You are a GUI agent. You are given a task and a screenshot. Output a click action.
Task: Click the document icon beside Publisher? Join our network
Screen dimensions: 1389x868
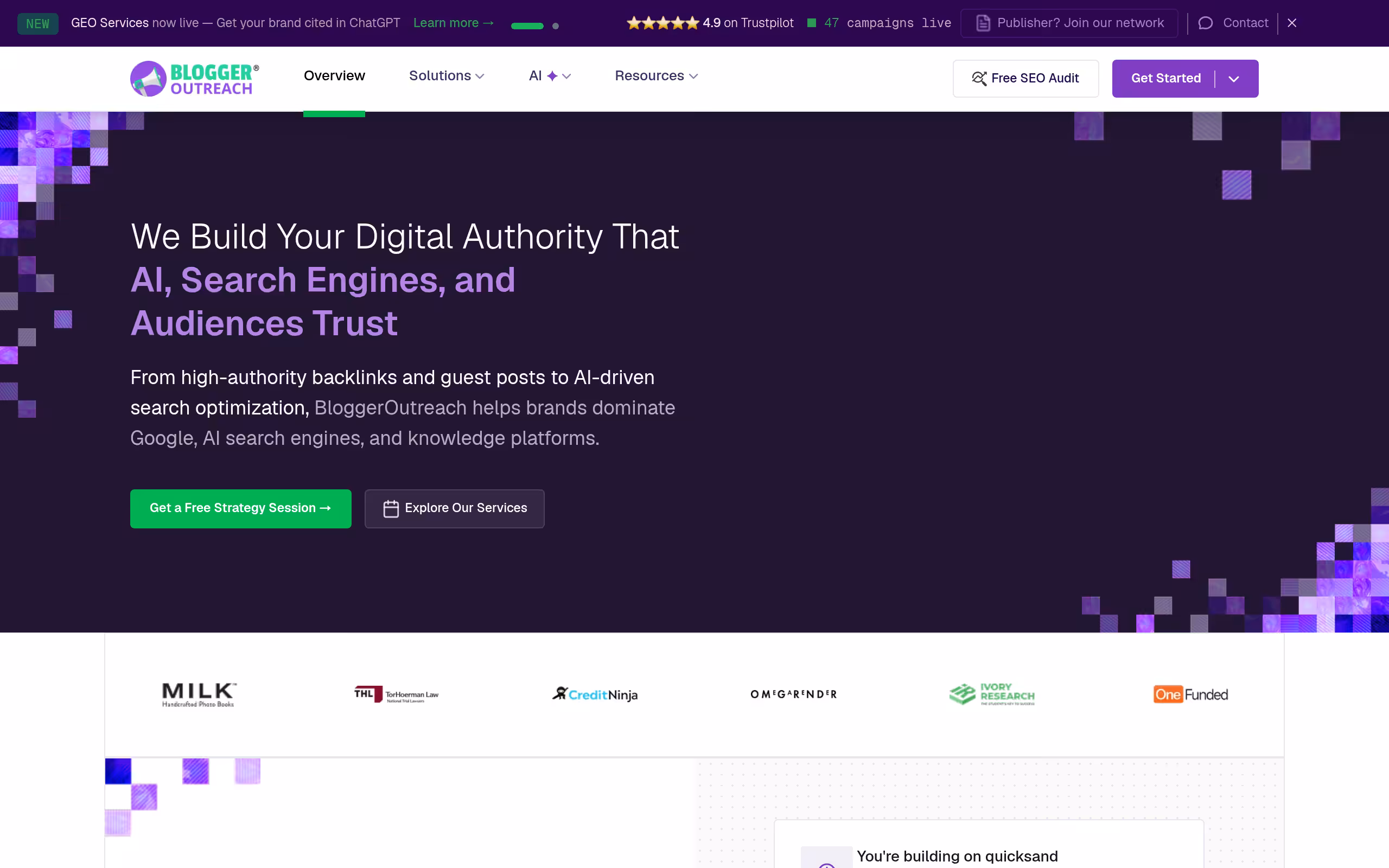click(983, 23)
